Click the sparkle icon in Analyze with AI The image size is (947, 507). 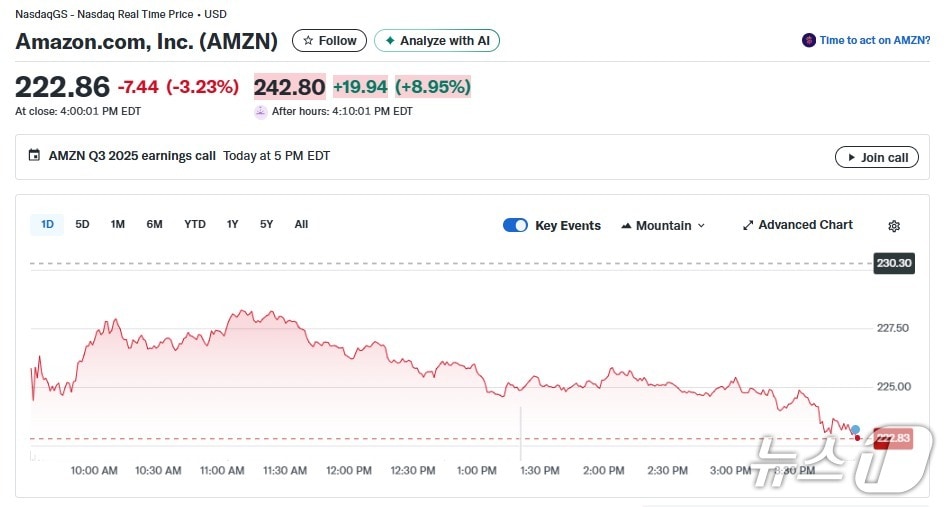pos(389,41)
